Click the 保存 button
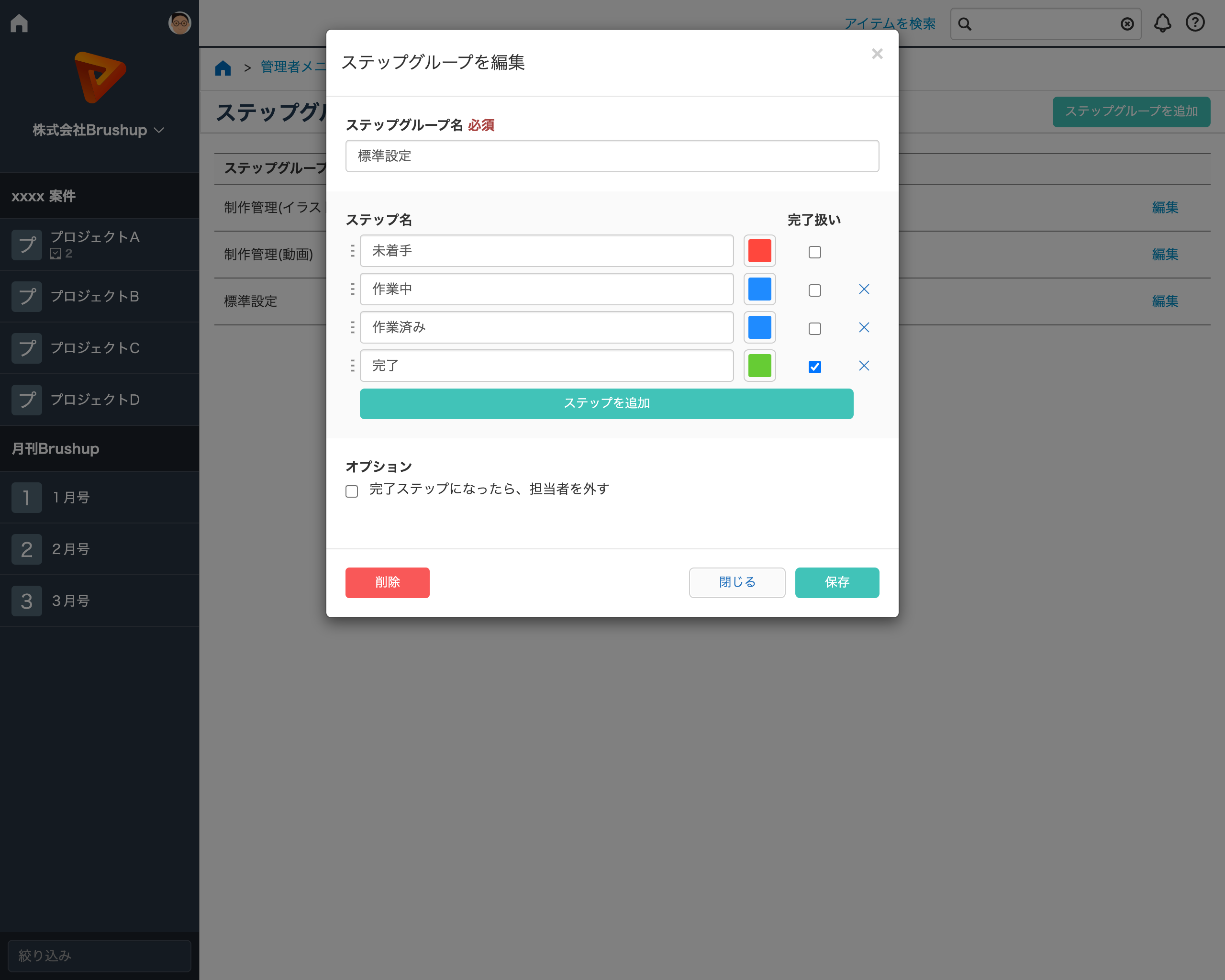 click(837, 582)
